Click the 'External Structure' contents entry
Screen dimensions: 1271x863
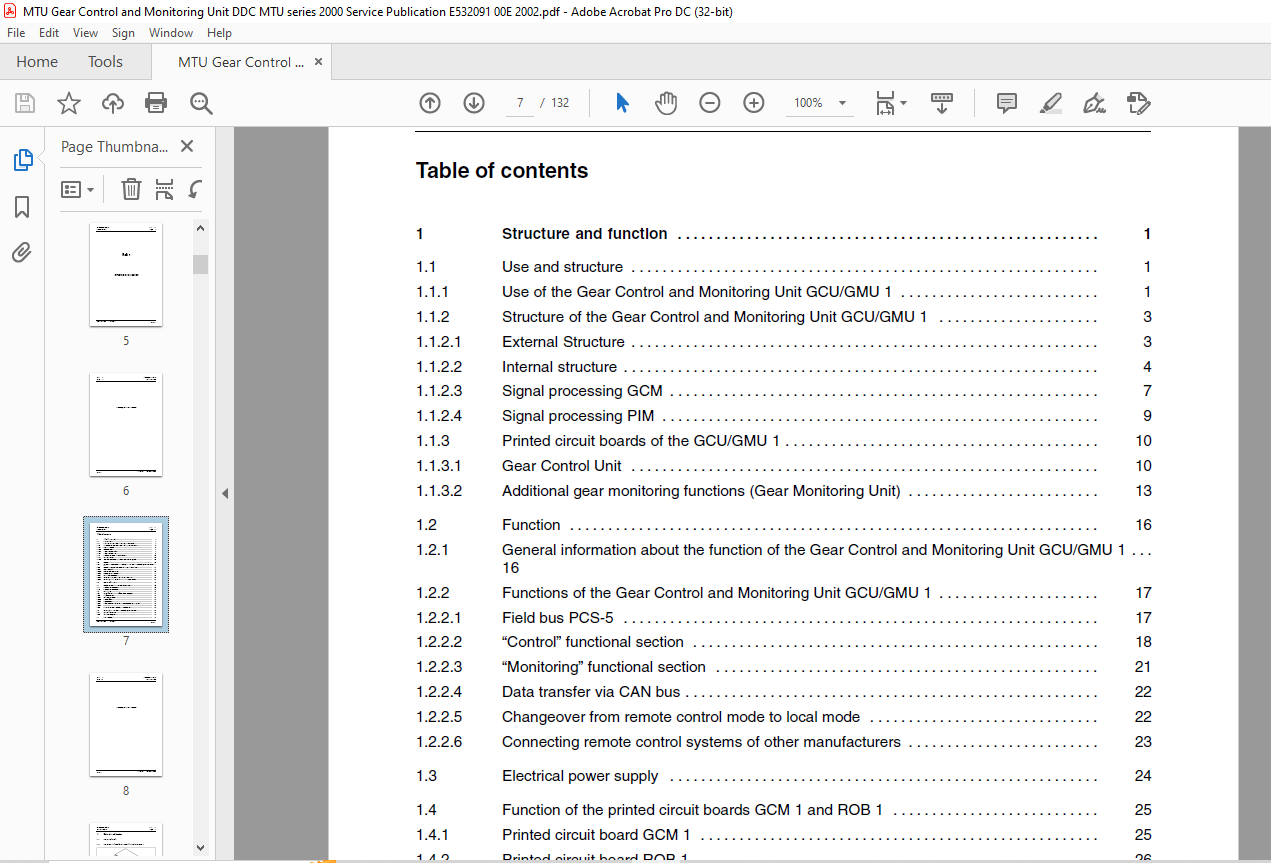click(563, 342)
